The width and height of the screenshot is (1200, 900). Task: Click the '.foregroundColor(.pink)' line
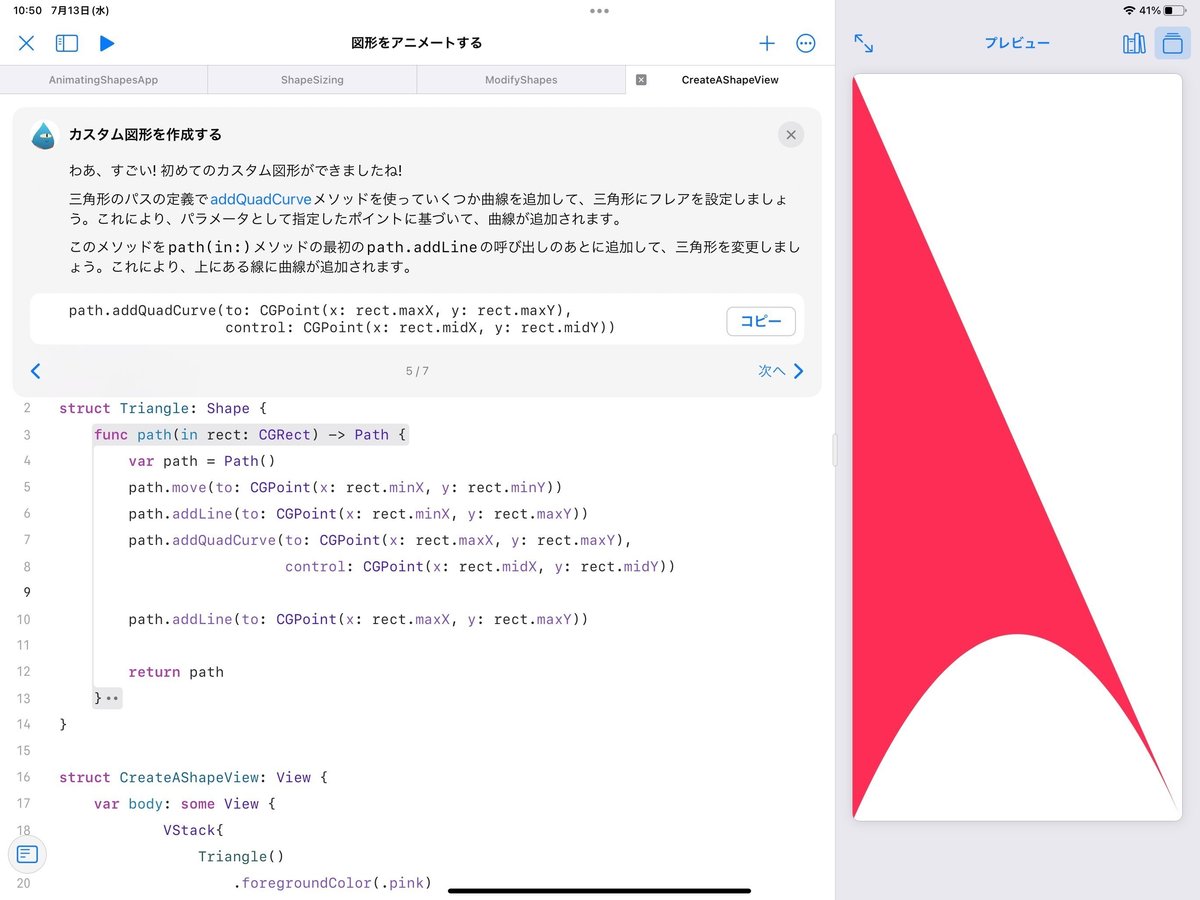[x=332, y=882]
